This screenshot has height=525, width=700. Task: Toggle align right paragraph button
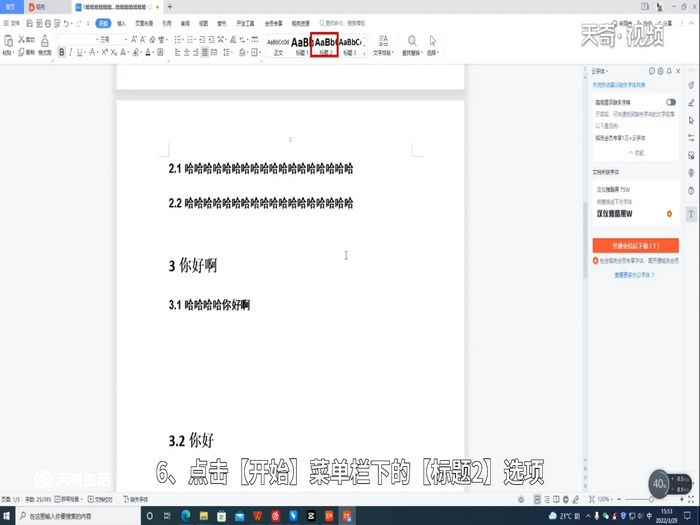(x=196, y=52)
